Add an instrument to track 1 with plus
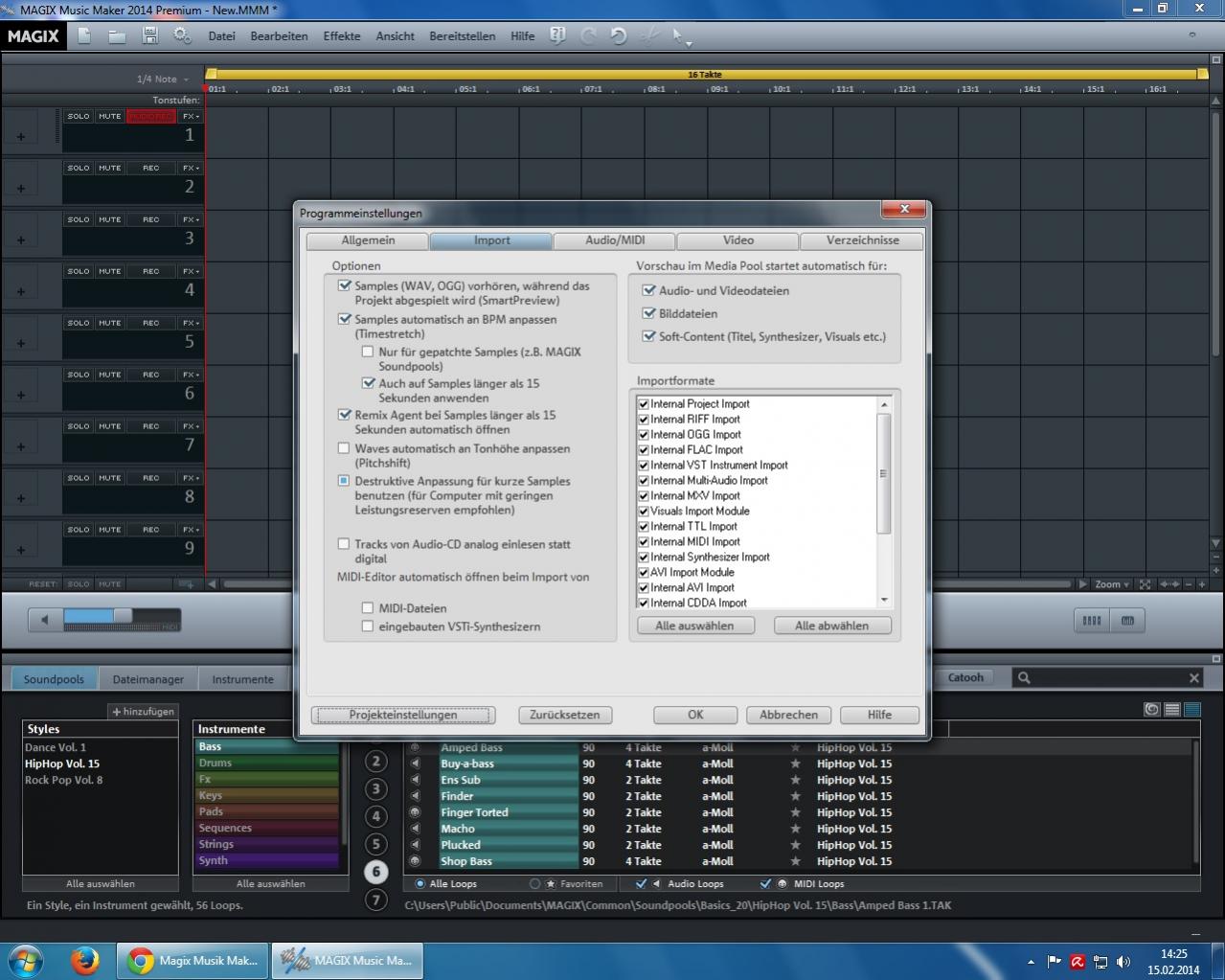The image size is (1225, 980). [x=21, y=137]
